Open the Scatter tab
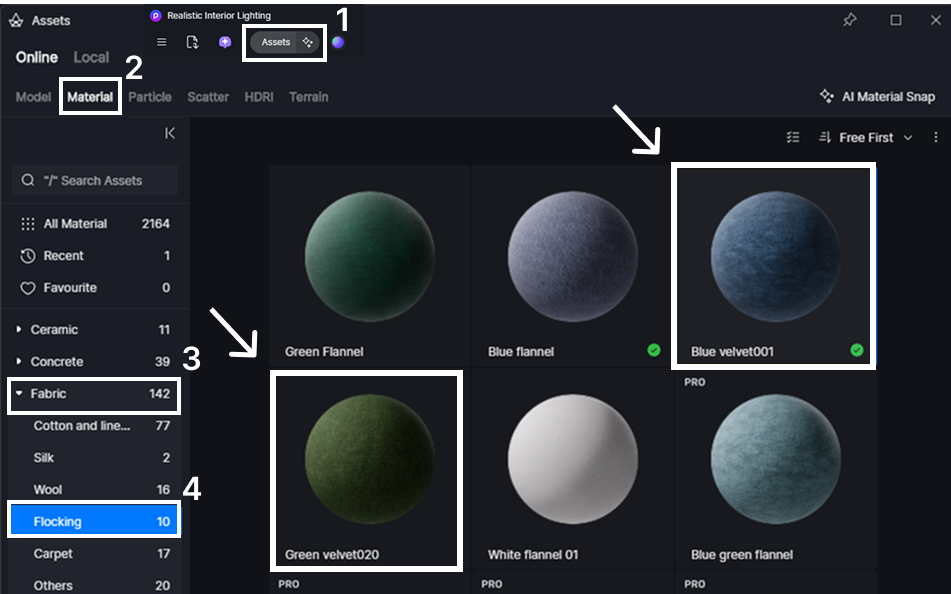This screenshot has height=594, width=951. click(x=208, y=97)
